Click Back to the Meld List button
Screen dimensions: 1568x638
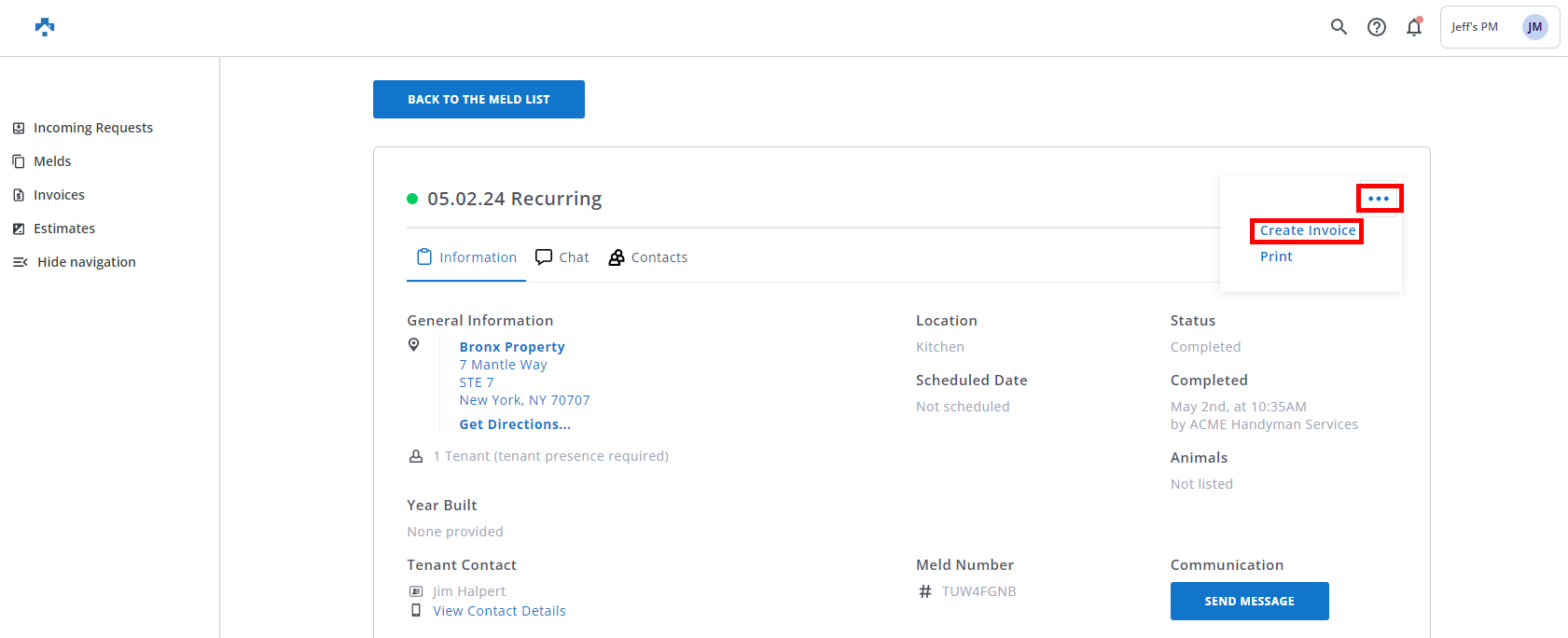(479, 100)
